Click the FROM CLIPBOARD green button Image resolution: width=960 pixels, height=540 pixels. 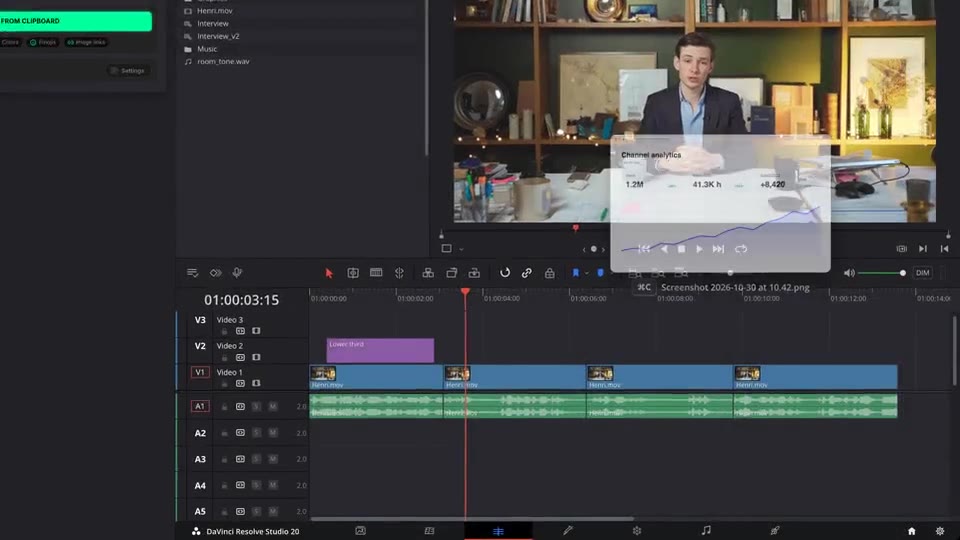pos(76,21)
